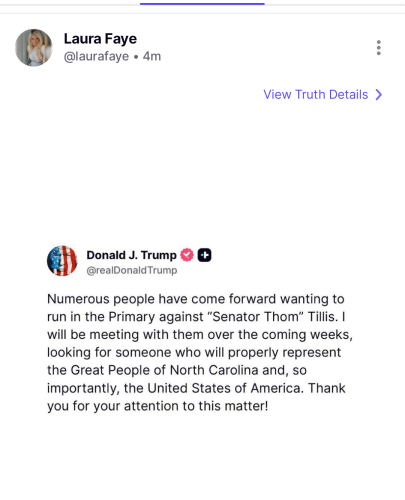Image resolution: width=405 pixels, height=500 pixels.
Task: Open Laura Faye's profile via her name
Action: 100,39
